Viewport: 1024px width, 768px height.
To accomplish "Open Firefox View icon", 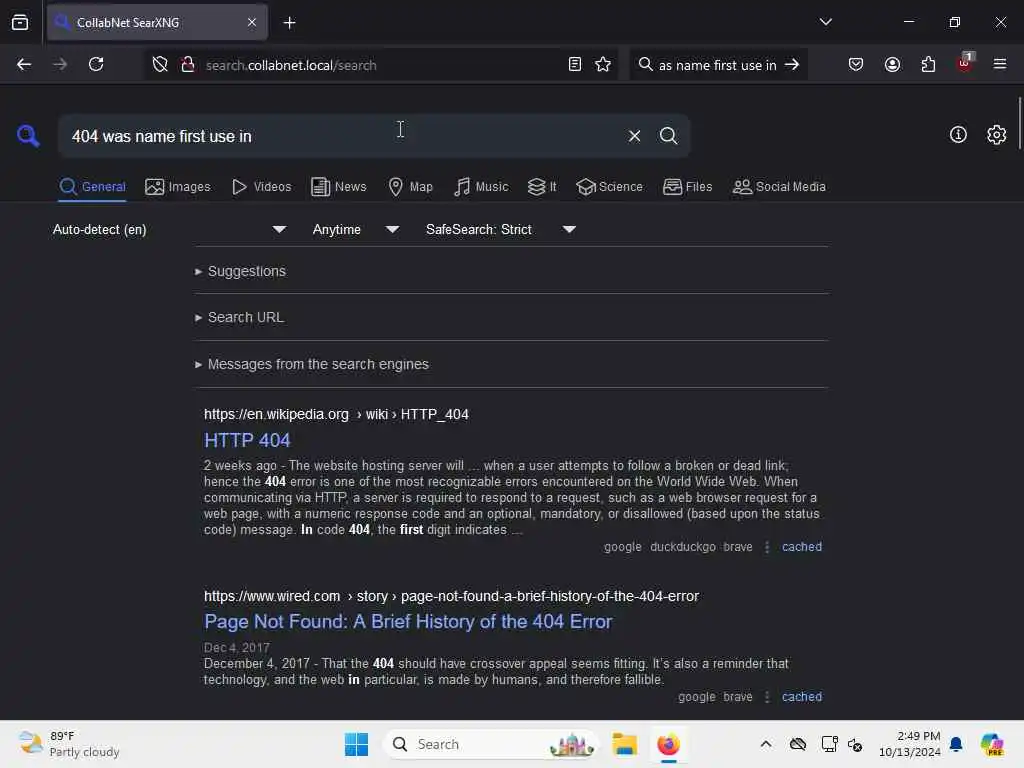I will 20,23.
